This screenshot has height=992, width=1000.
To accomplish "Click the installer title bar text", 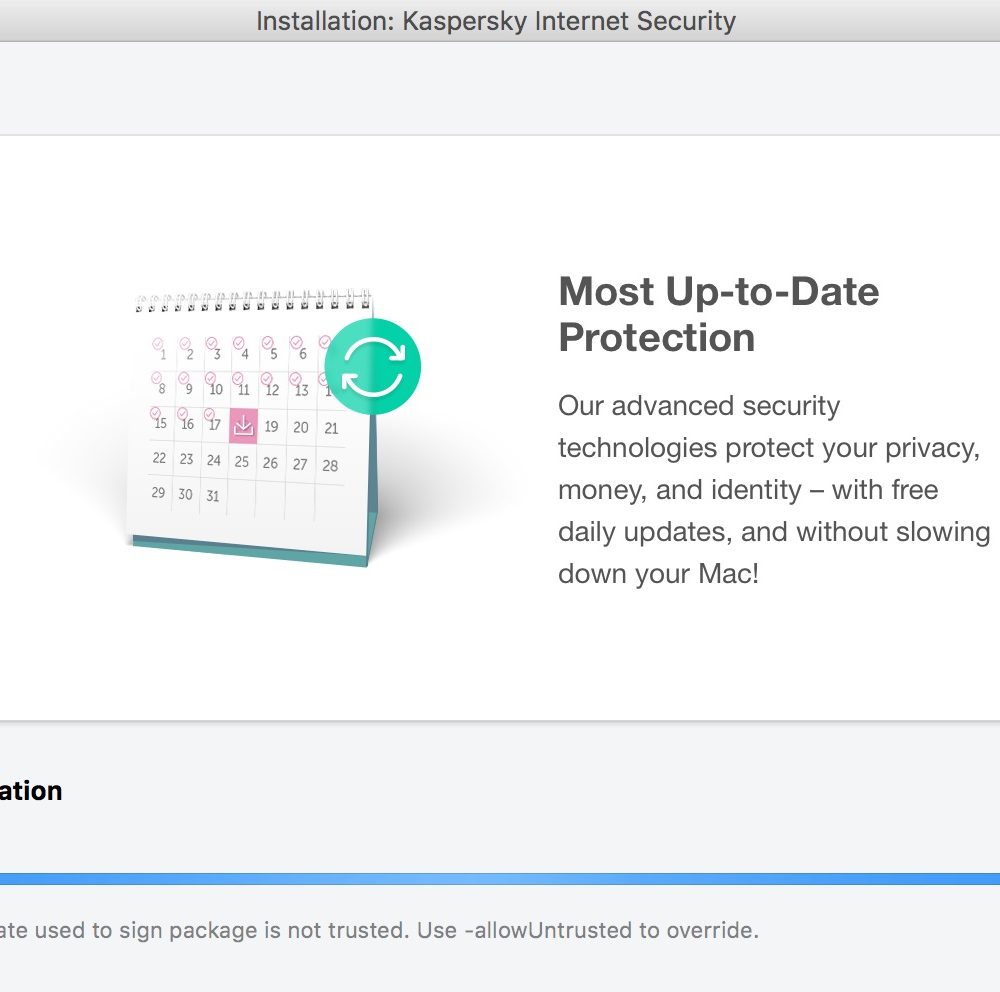I will coord(497,20).
